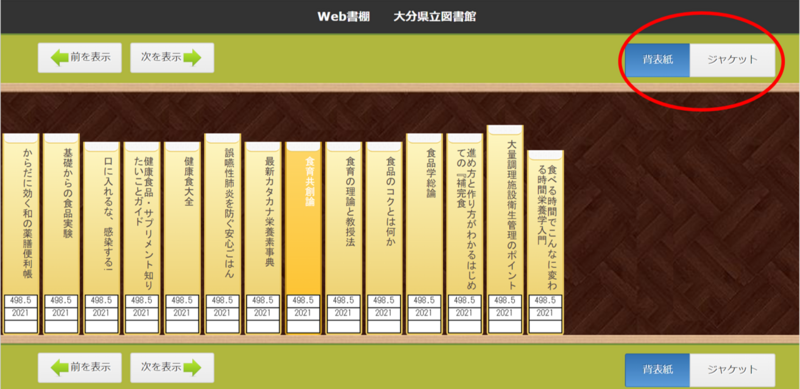Open the book 大量調理施設衛生管理のポイント
Image resolution: width=800 pixels, height=389 pixels.
click(x=505, y=230)
